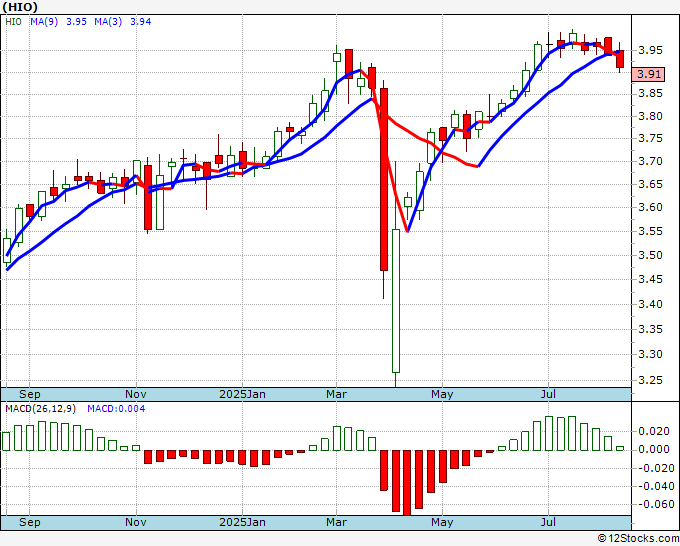Click the 3.80 price axis label

click(651, 116)
